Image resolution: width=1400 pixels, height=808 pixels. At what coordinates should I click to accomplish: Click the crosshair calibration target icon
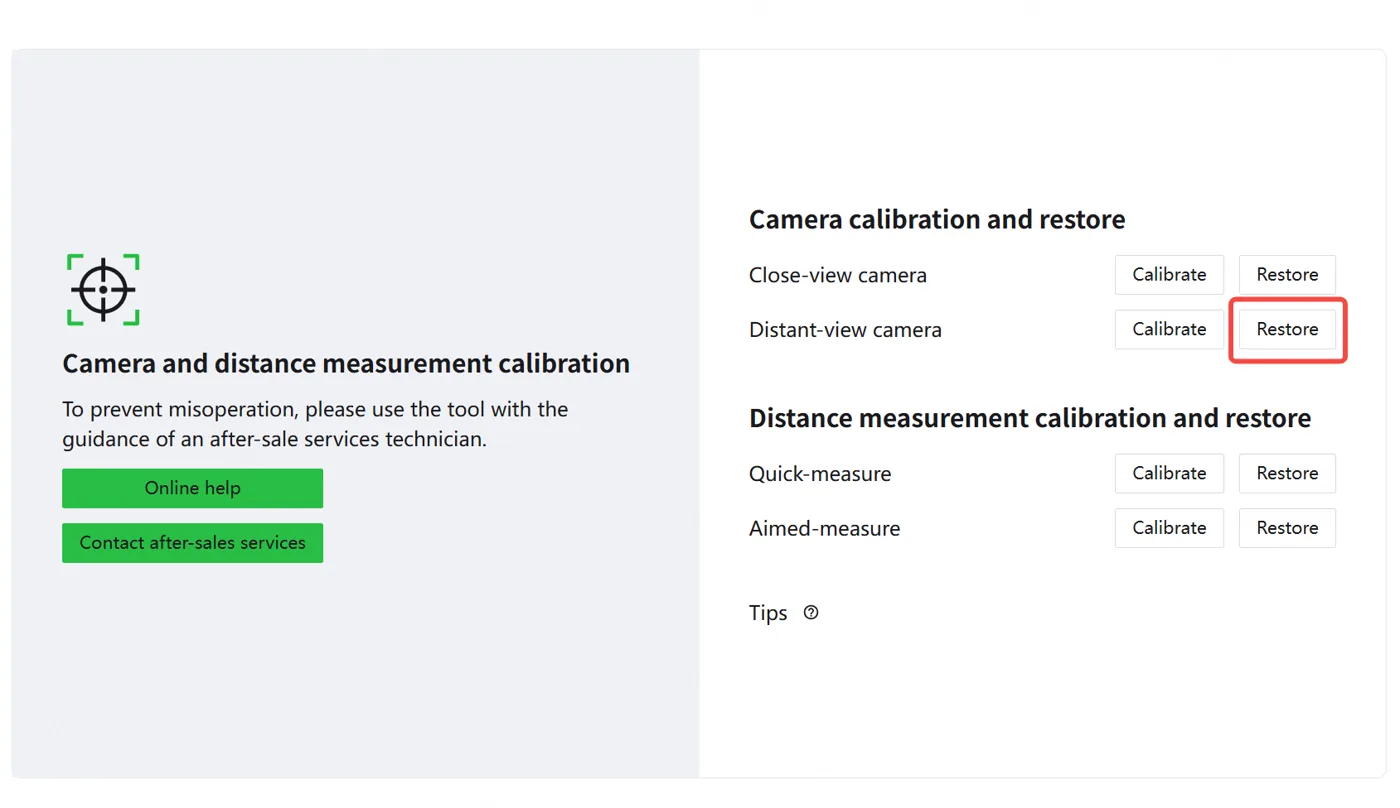(103, 290)
